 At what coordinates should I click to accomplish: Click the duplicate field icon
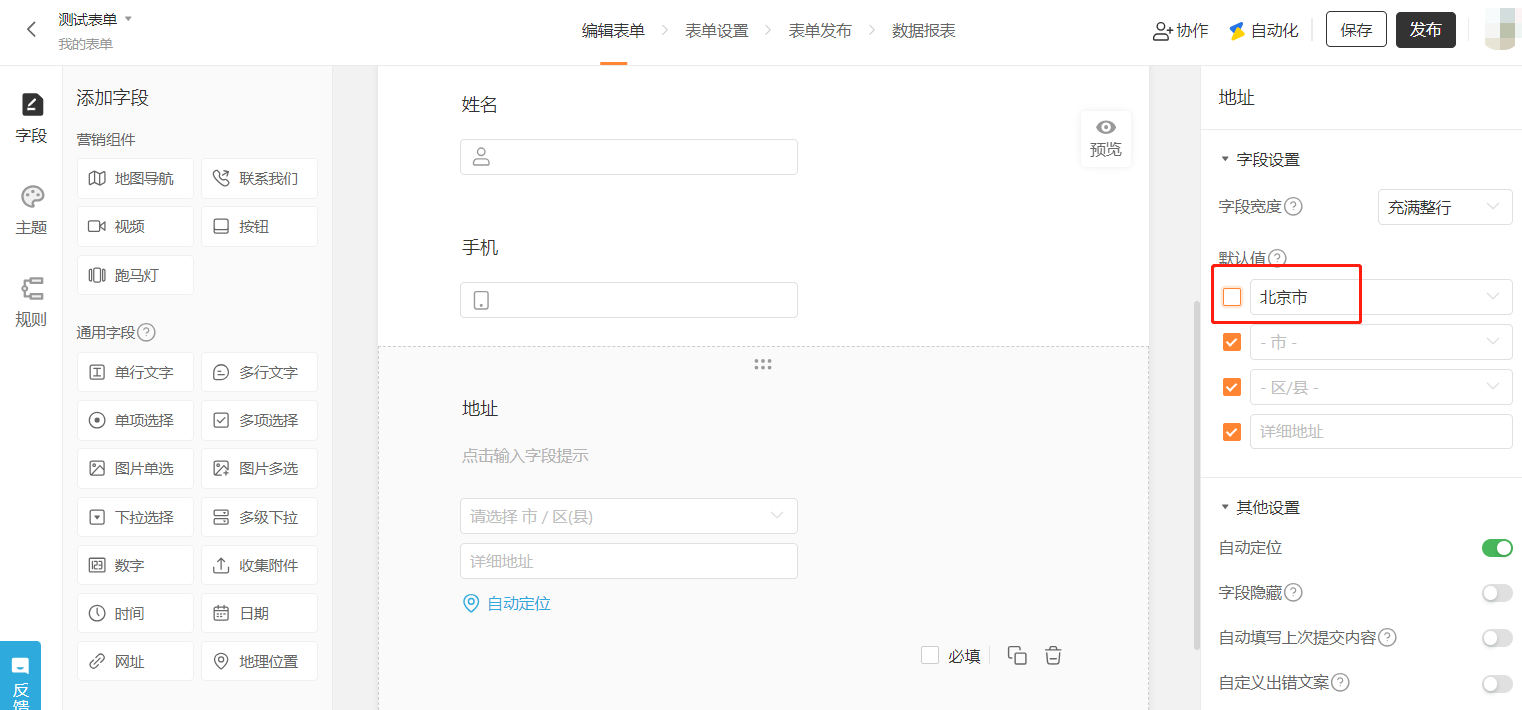tap(1017, 655)
